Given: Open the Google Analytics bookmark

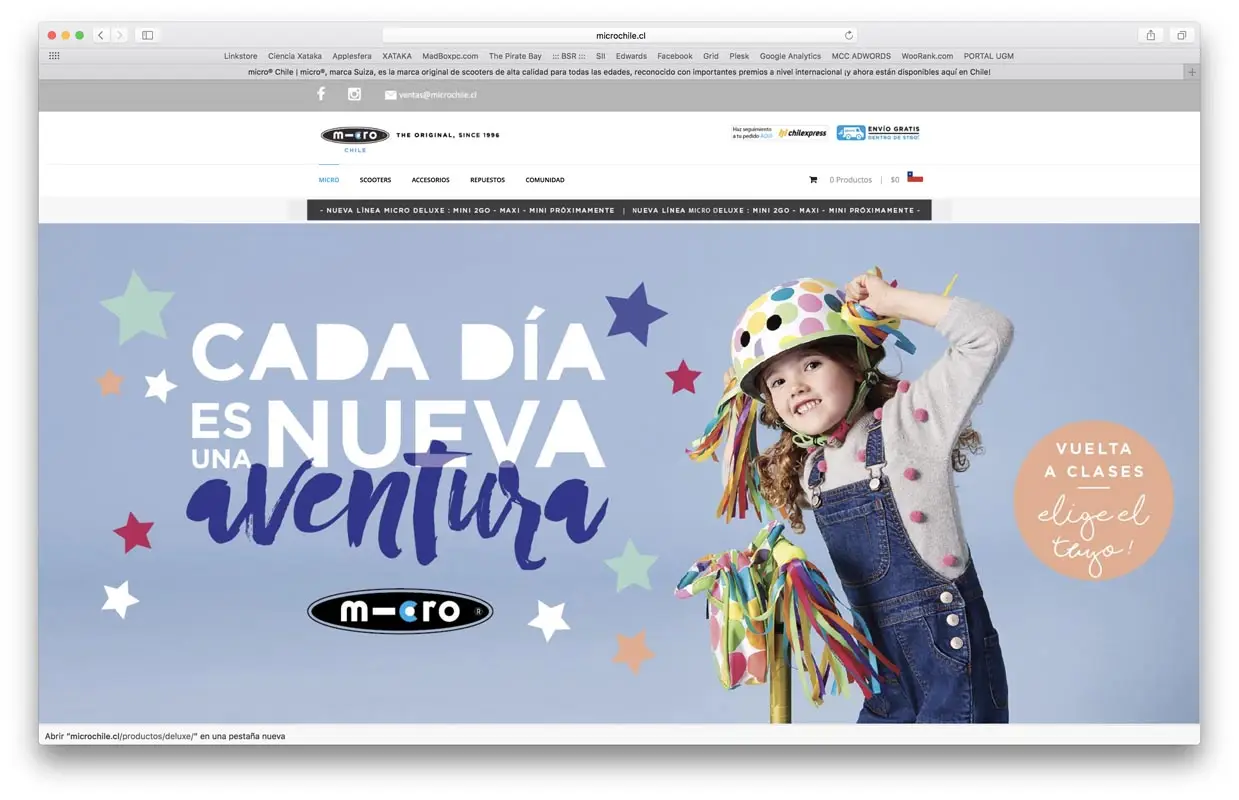Looking at the screenshot, I should (790, 56).
